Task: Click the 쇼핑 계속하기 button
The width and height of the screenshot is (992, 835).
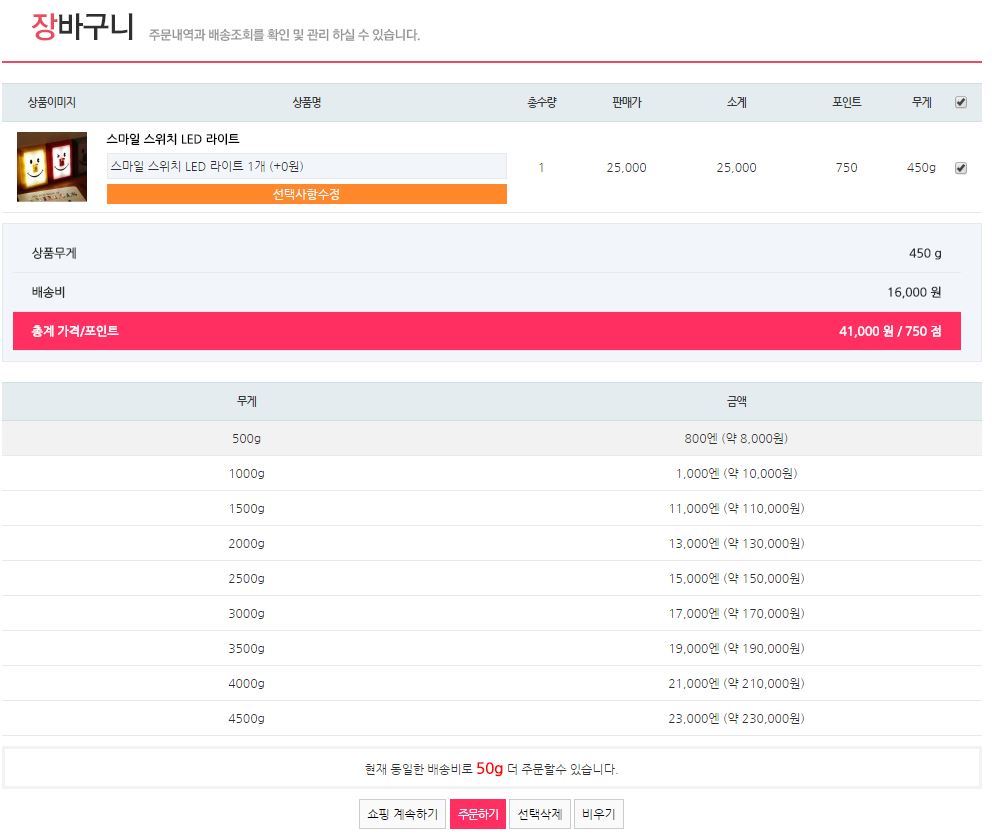Action: point(402,814)
